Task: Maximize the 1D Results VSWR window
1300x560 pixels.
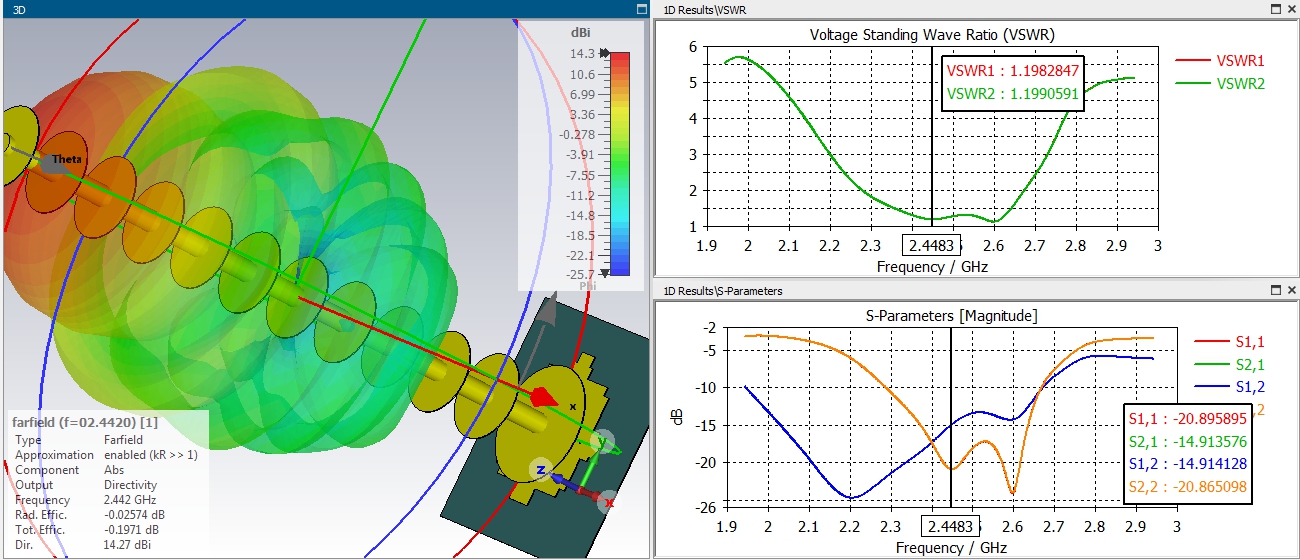Action: pyautogui.click(x=1275, y=8)
